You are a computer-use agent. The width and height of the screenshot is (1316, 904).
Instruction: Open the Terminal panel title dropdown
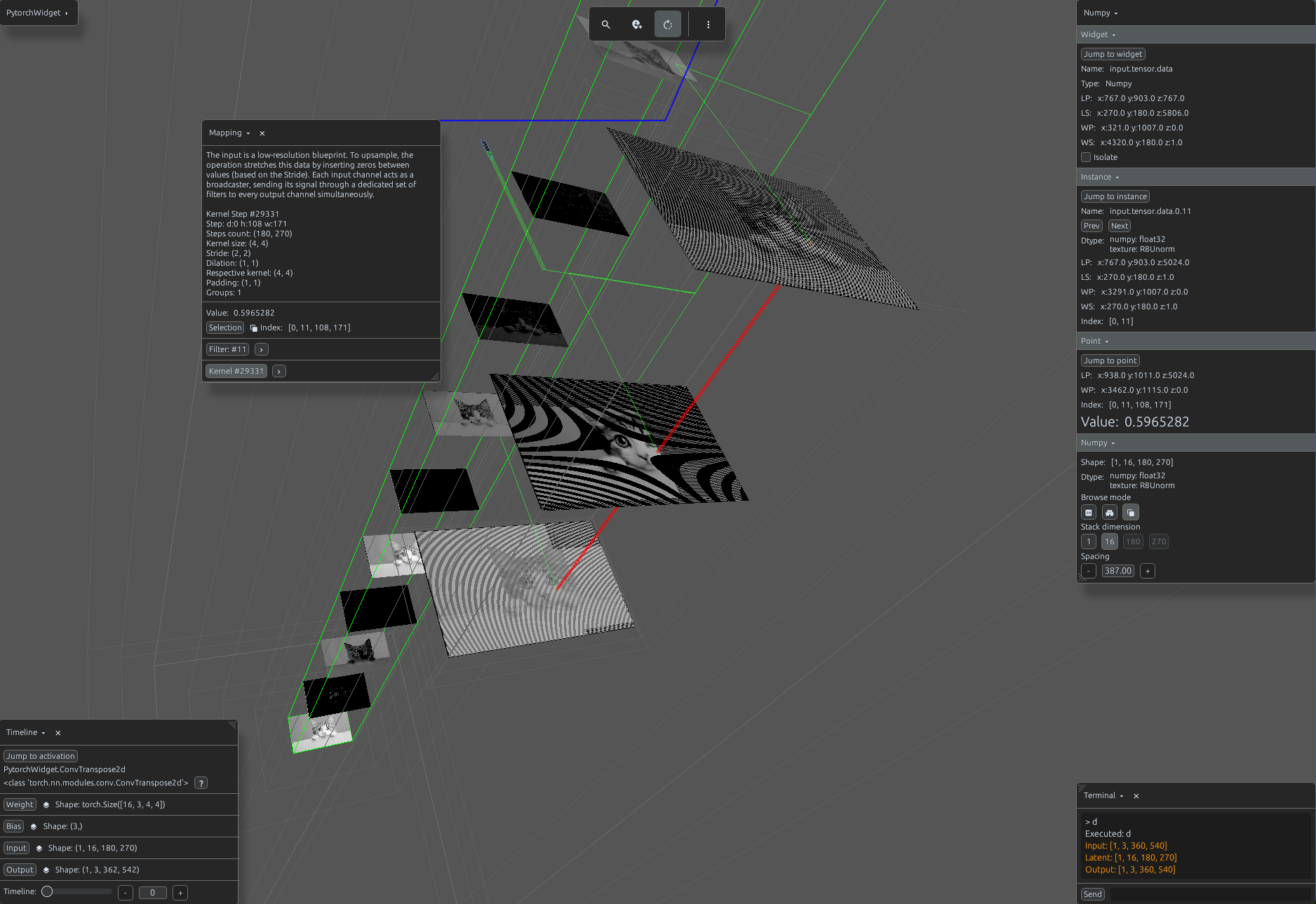(x=1103, y=795)
